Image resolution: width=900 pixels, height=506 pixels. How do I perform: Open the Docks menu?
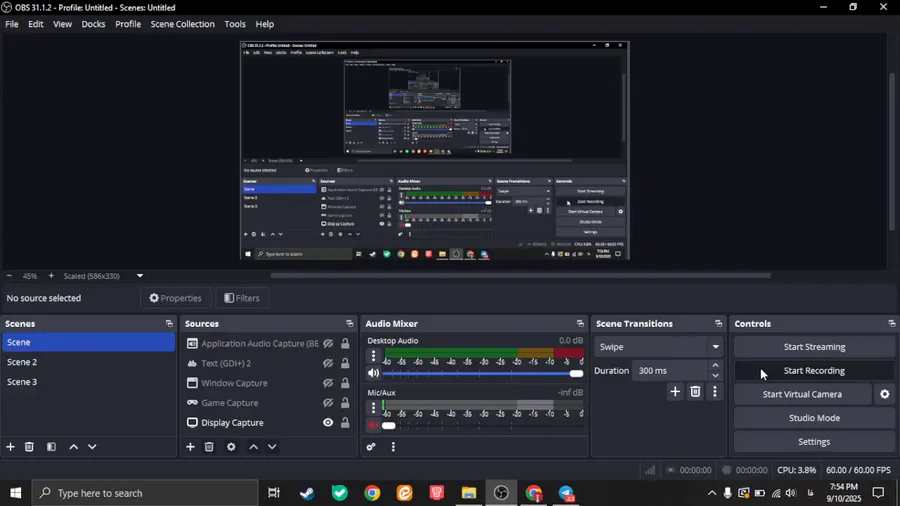93,24
